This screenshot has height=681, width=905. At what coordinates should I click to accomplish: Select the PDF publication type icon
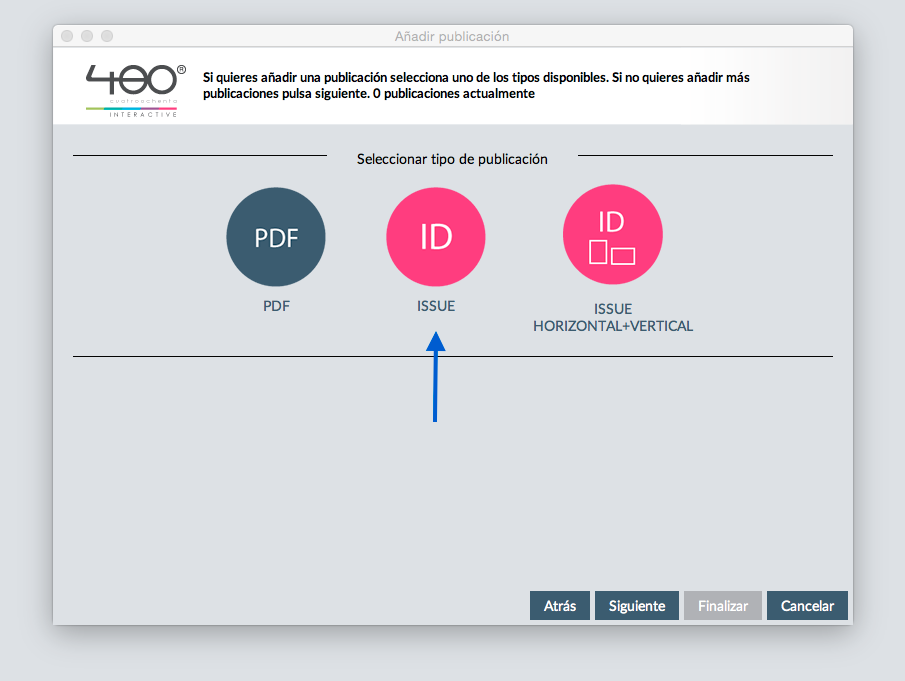(x=276, y=237)
